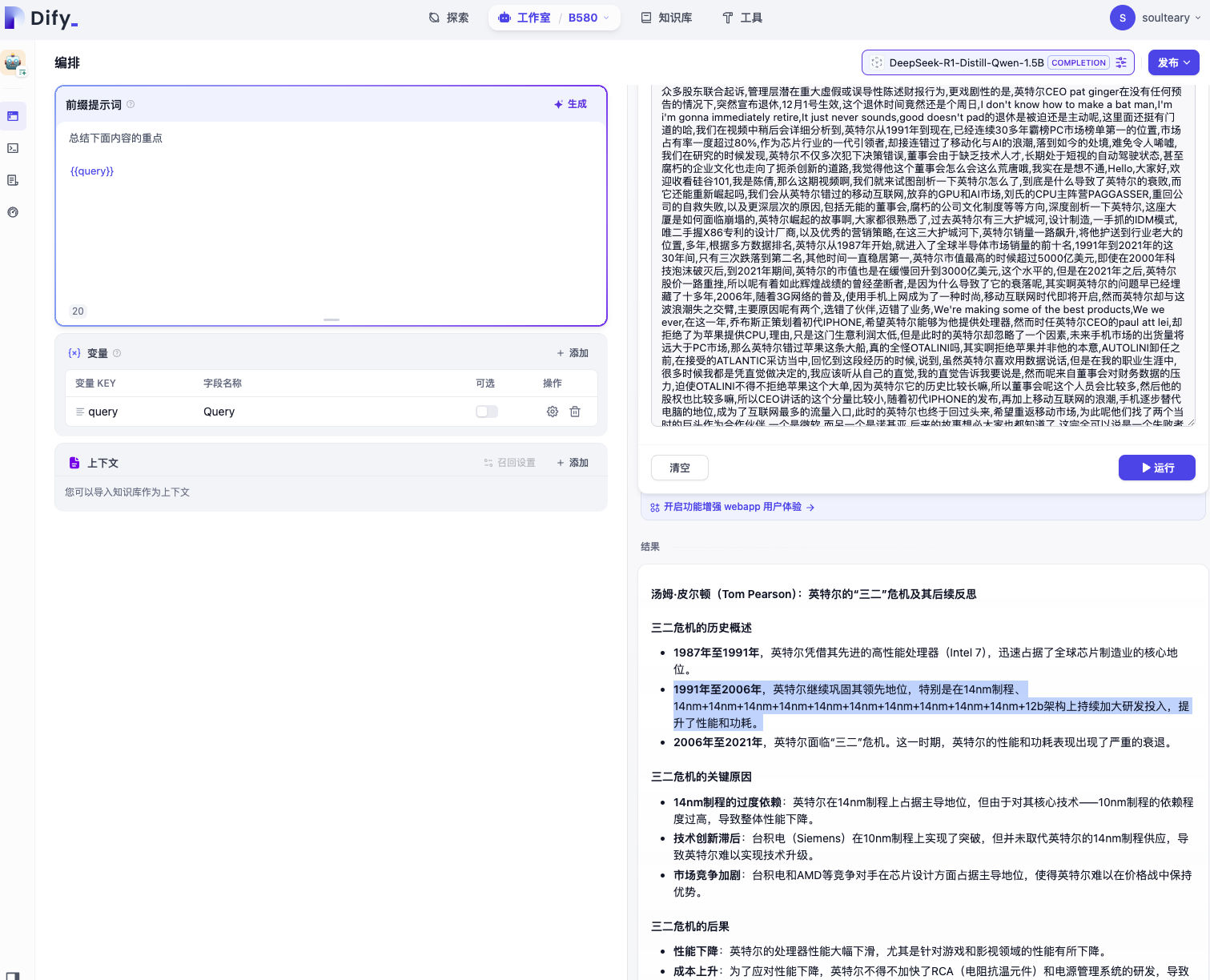Select the orchestration sidebar icon
This screenshot has width=1210, height=980.
13,116
